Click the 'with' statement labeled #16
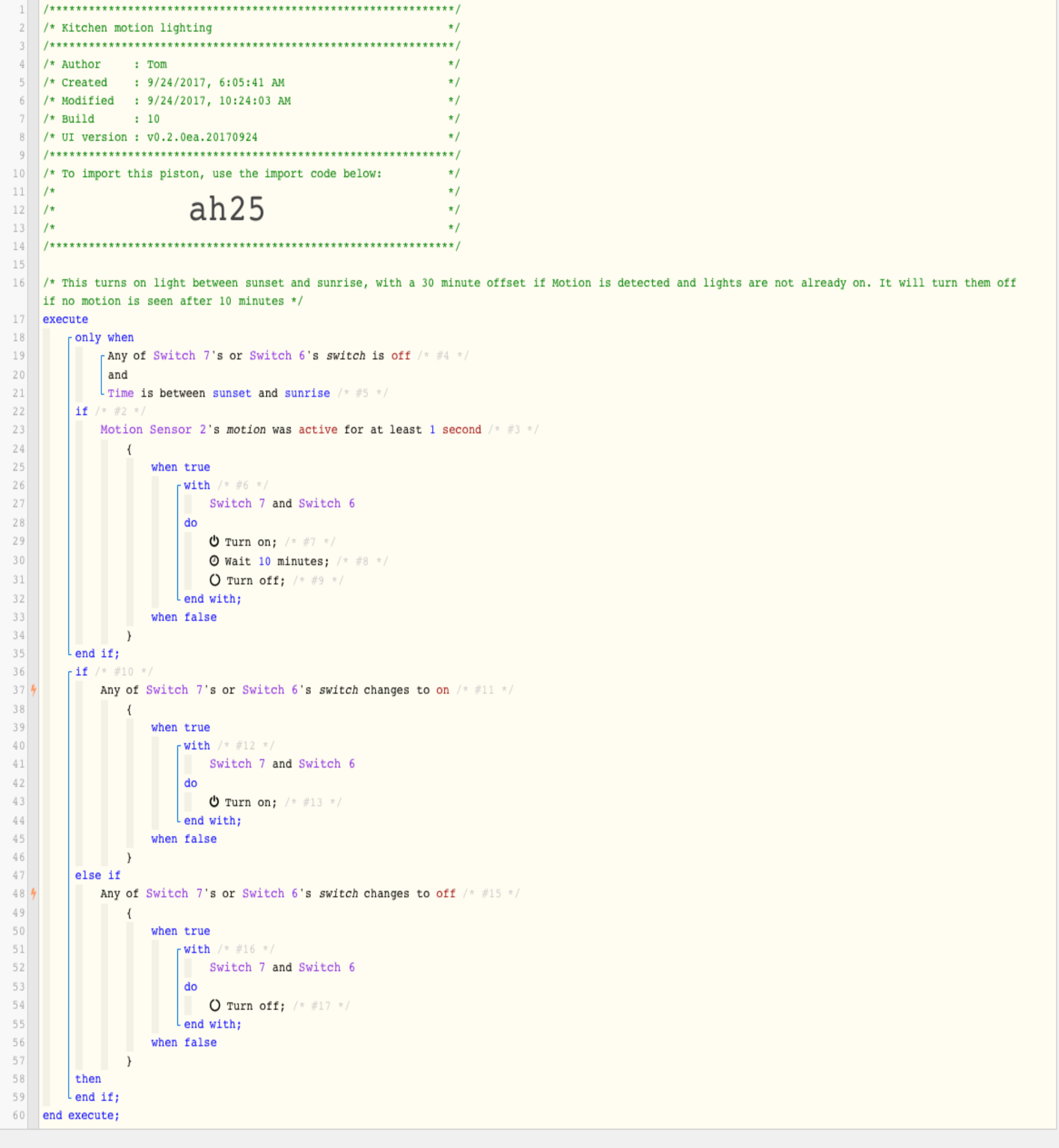This screenshot has width=1059, height=1148. [197, 949]
